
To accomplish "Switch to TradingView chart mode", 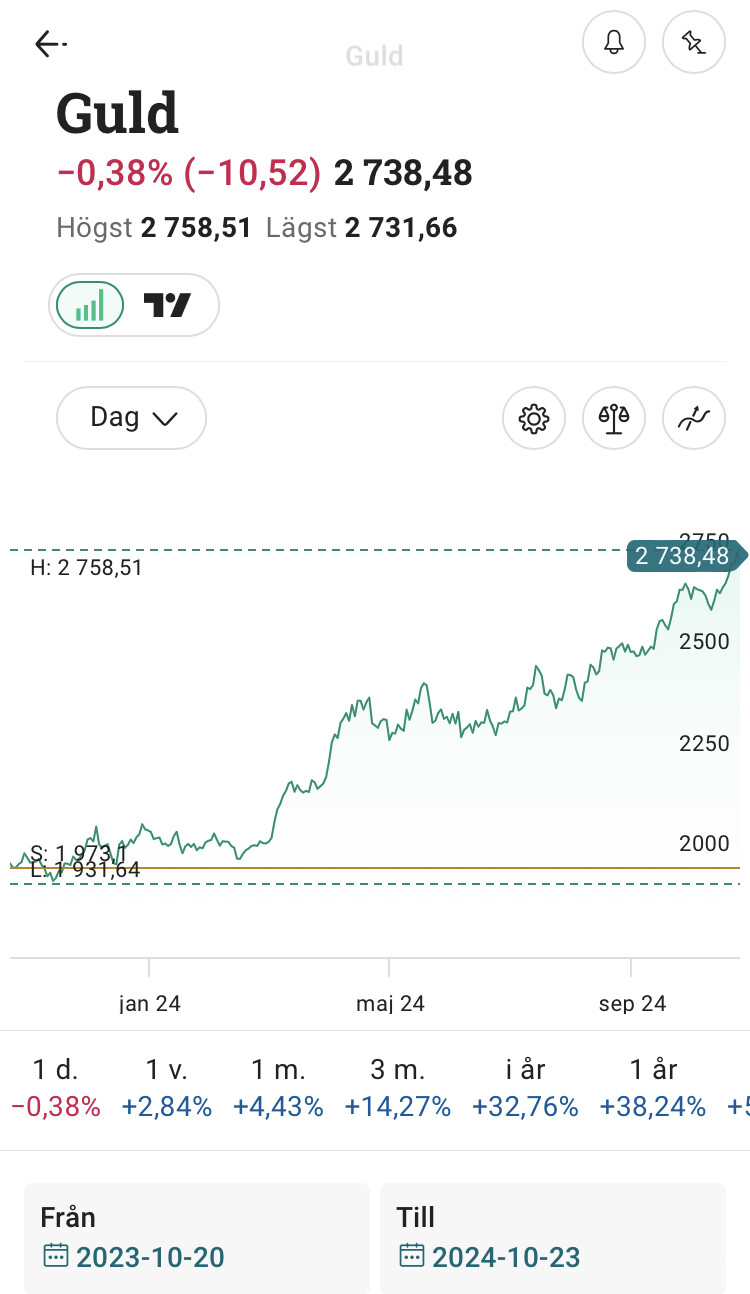I will point(168,305).
